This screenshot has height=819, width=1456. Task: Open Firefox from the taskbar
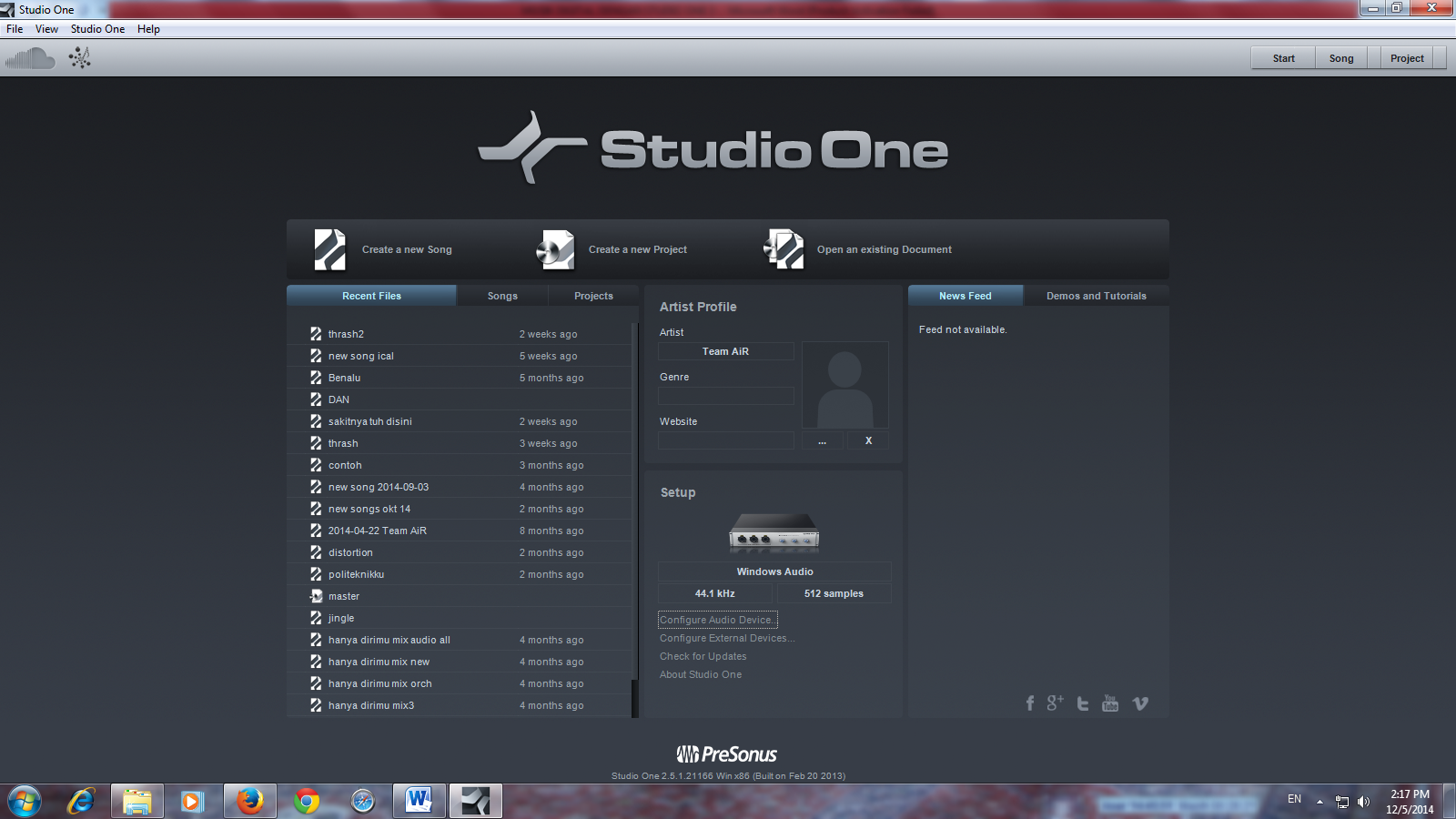tap(250, 802)
